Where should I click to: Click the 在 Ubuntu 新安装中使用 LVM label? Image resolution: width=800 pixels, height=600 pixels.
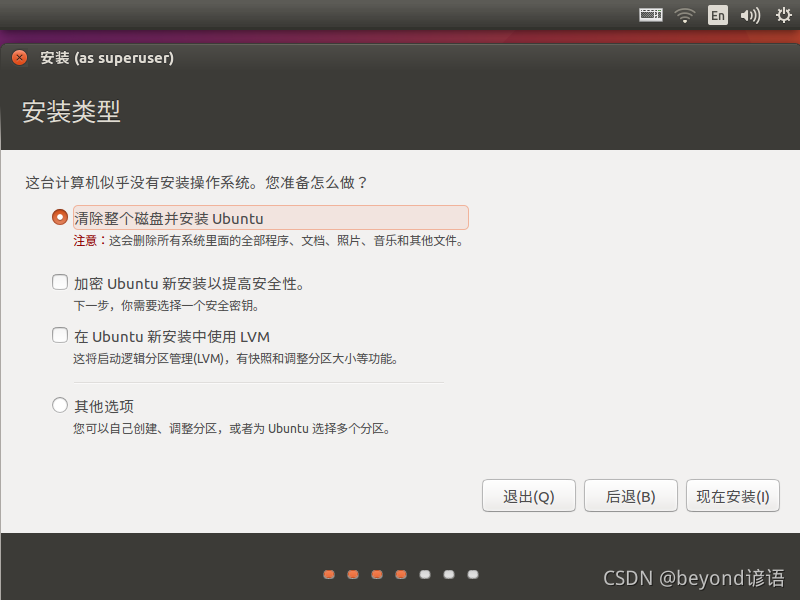click(172, 337)
